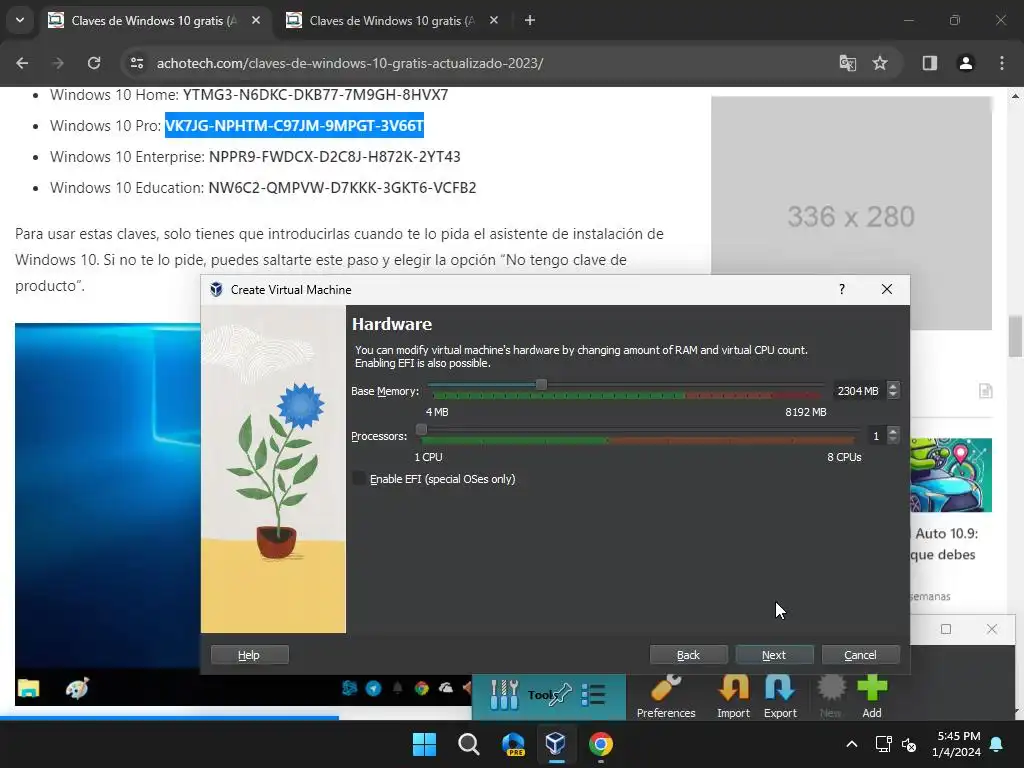Switch to second Claves de Windows 10 tab
The height and width of the screenshot is (768, 1024).
[392, 20]
